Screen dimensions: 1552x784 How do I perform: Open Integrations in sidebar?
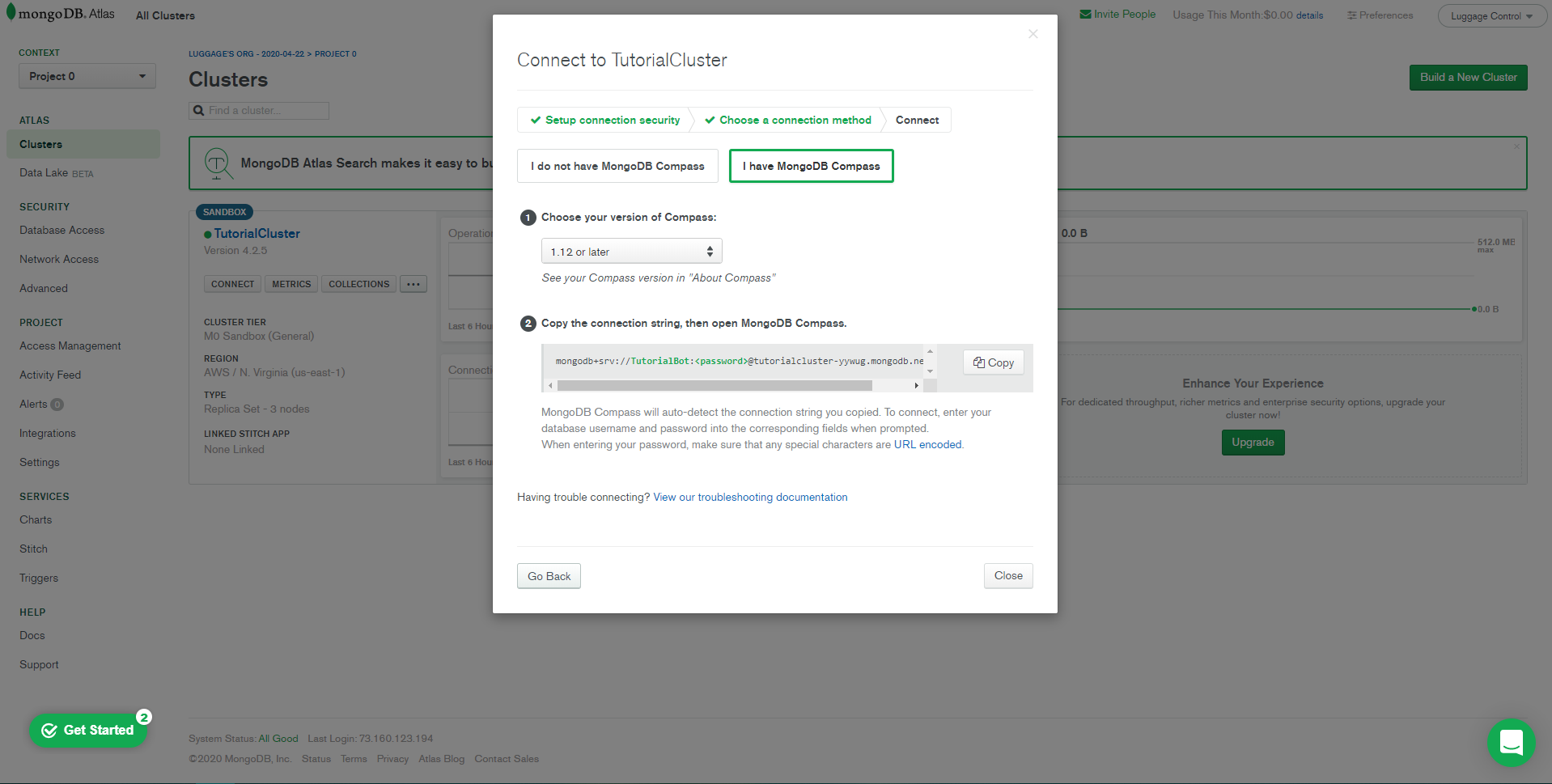pos(48,434)
